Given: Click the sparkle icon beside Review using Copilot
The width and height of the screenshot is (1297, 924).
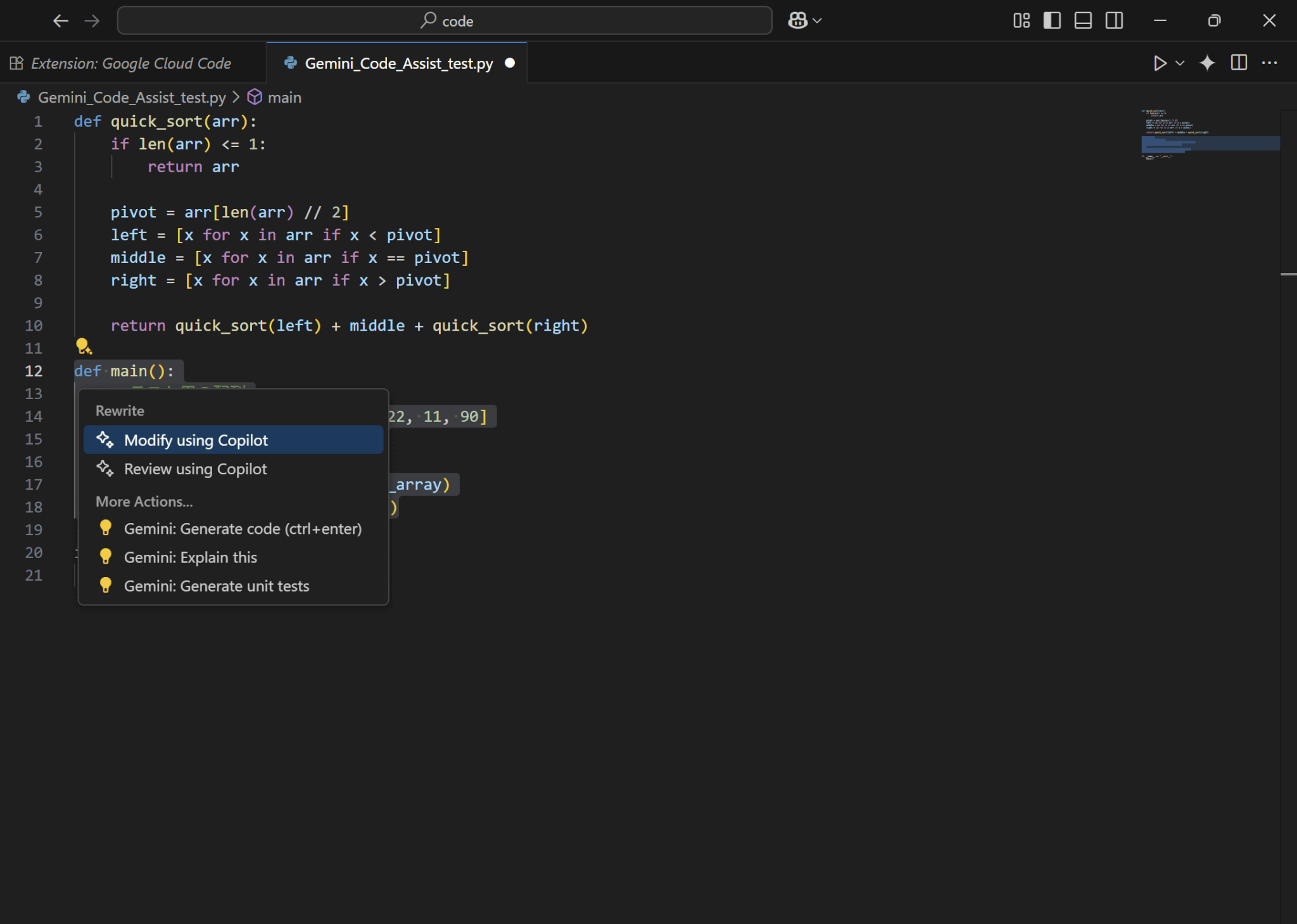Looking at the screenshot, I should (x=105, y=468).
